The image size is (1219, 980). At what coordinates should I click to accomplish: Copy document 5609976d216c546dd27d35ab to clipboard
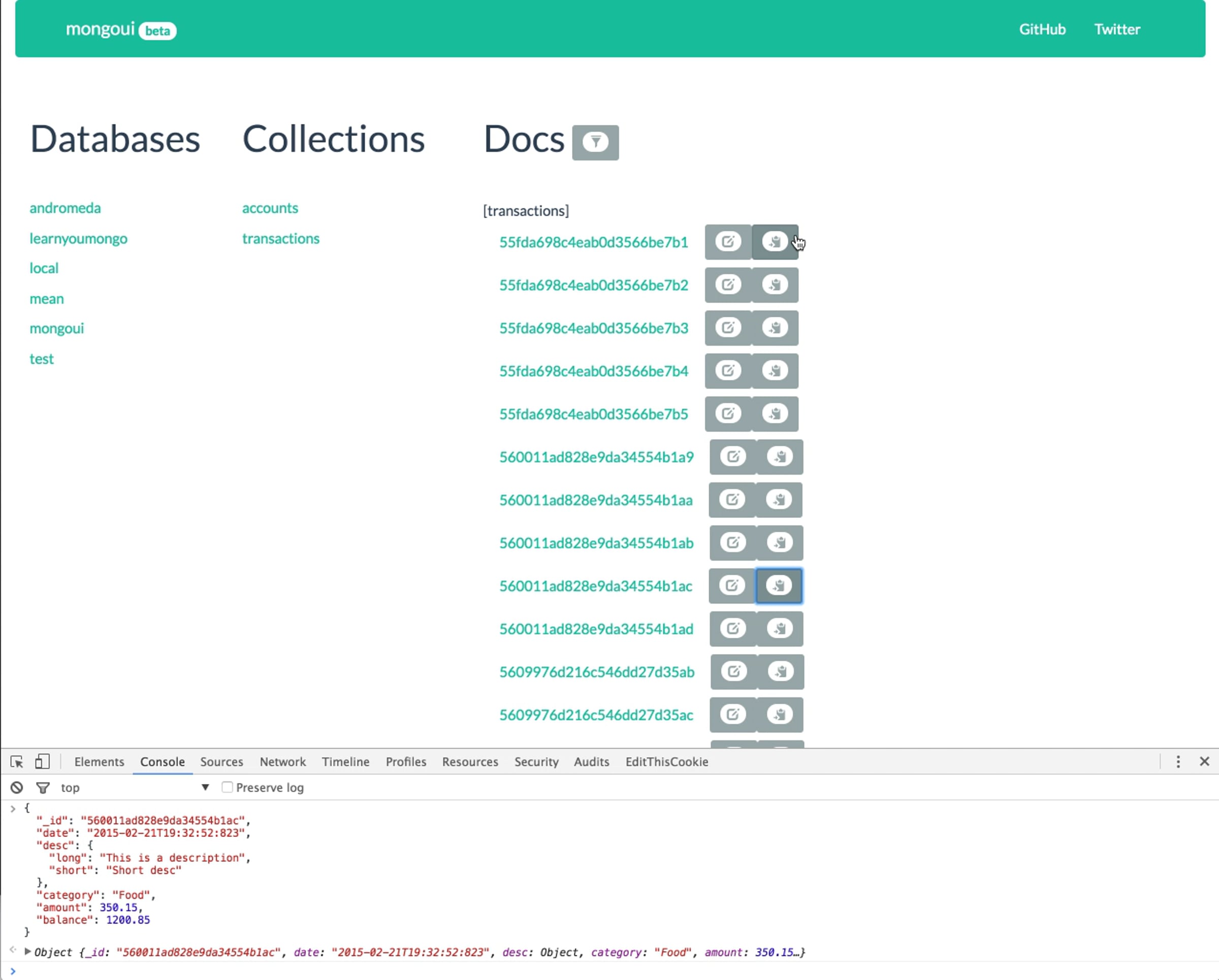(x=781, y=671)
